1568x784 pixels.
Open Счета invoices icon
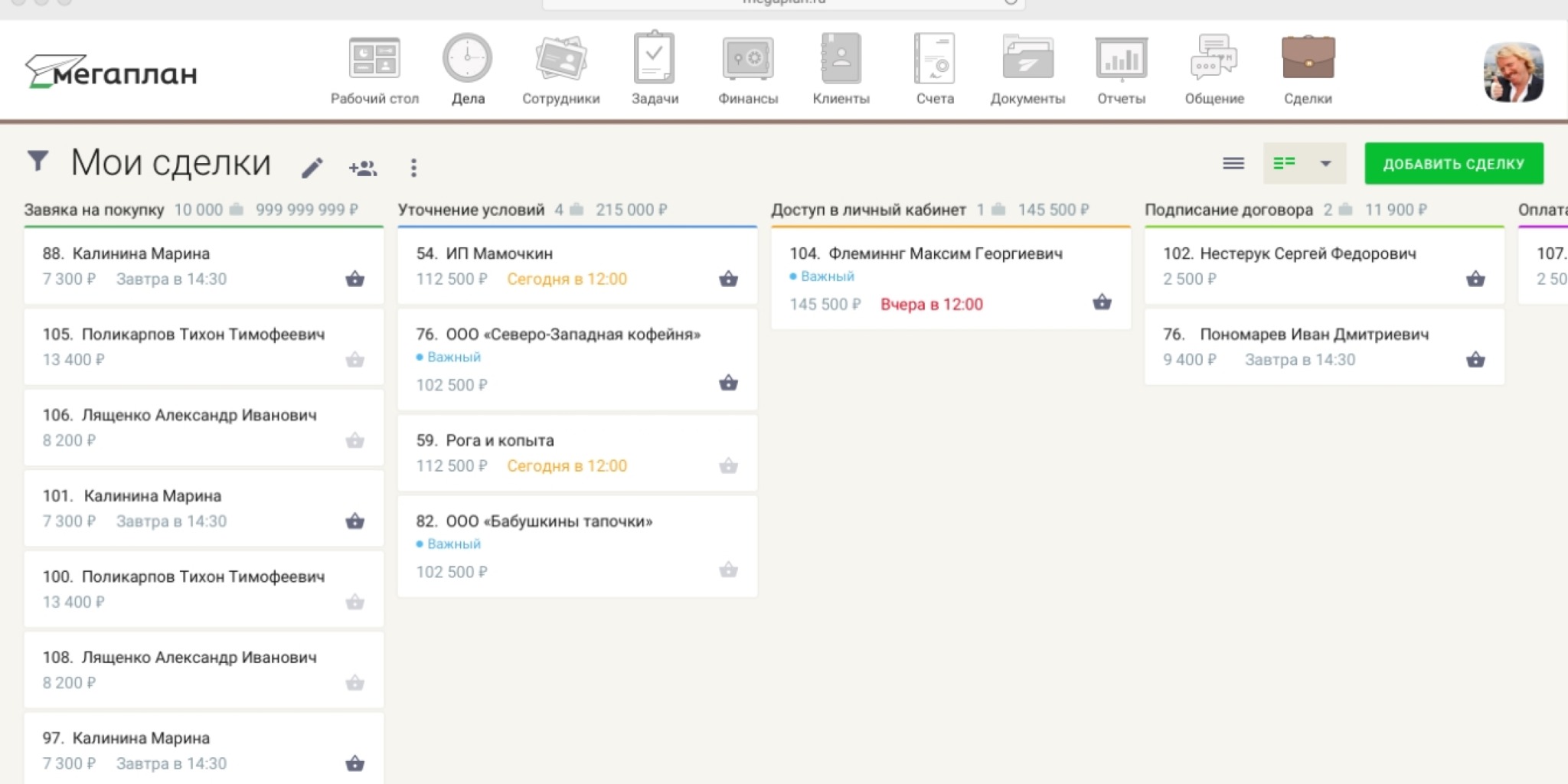pos(935,57)
